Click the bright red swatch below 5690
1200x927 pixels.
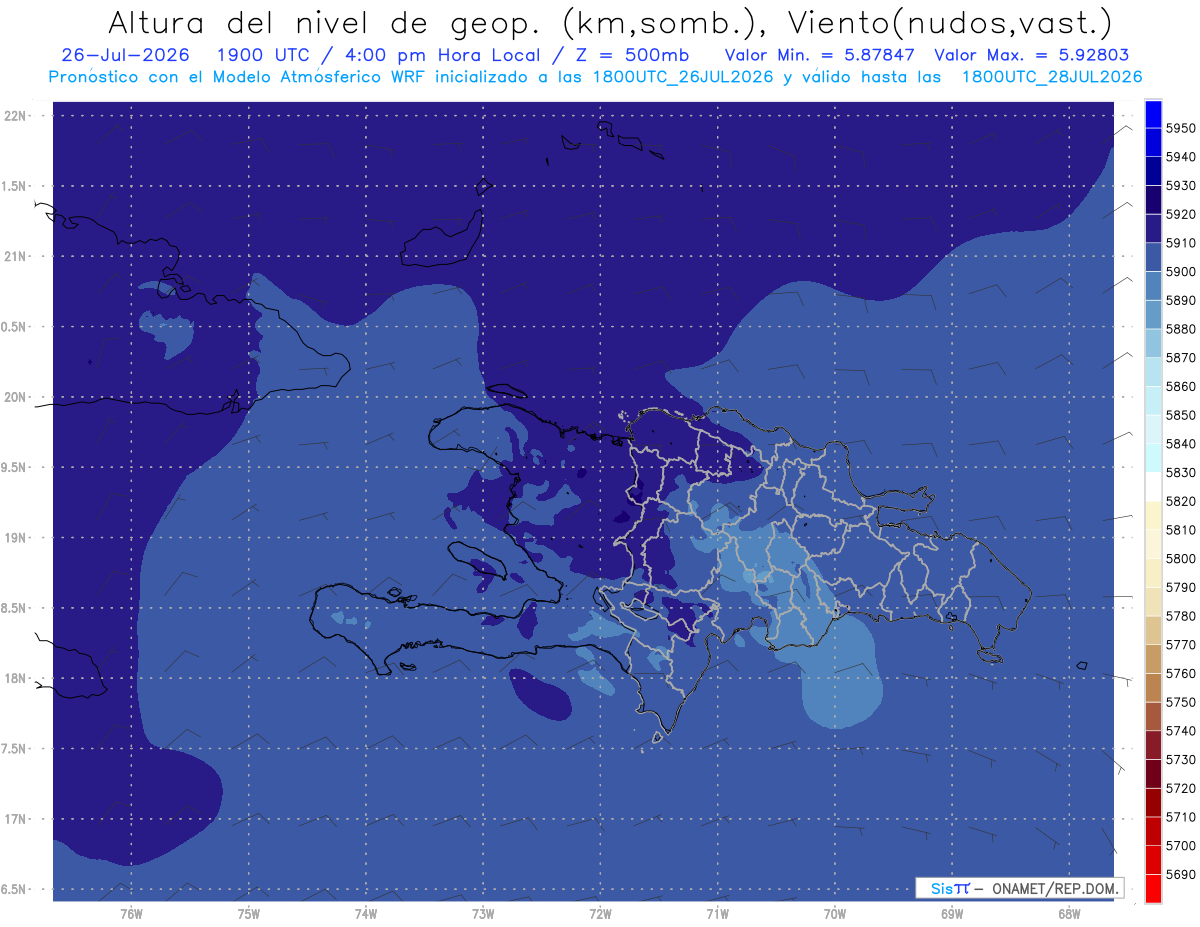click(x=1153, y=888)
